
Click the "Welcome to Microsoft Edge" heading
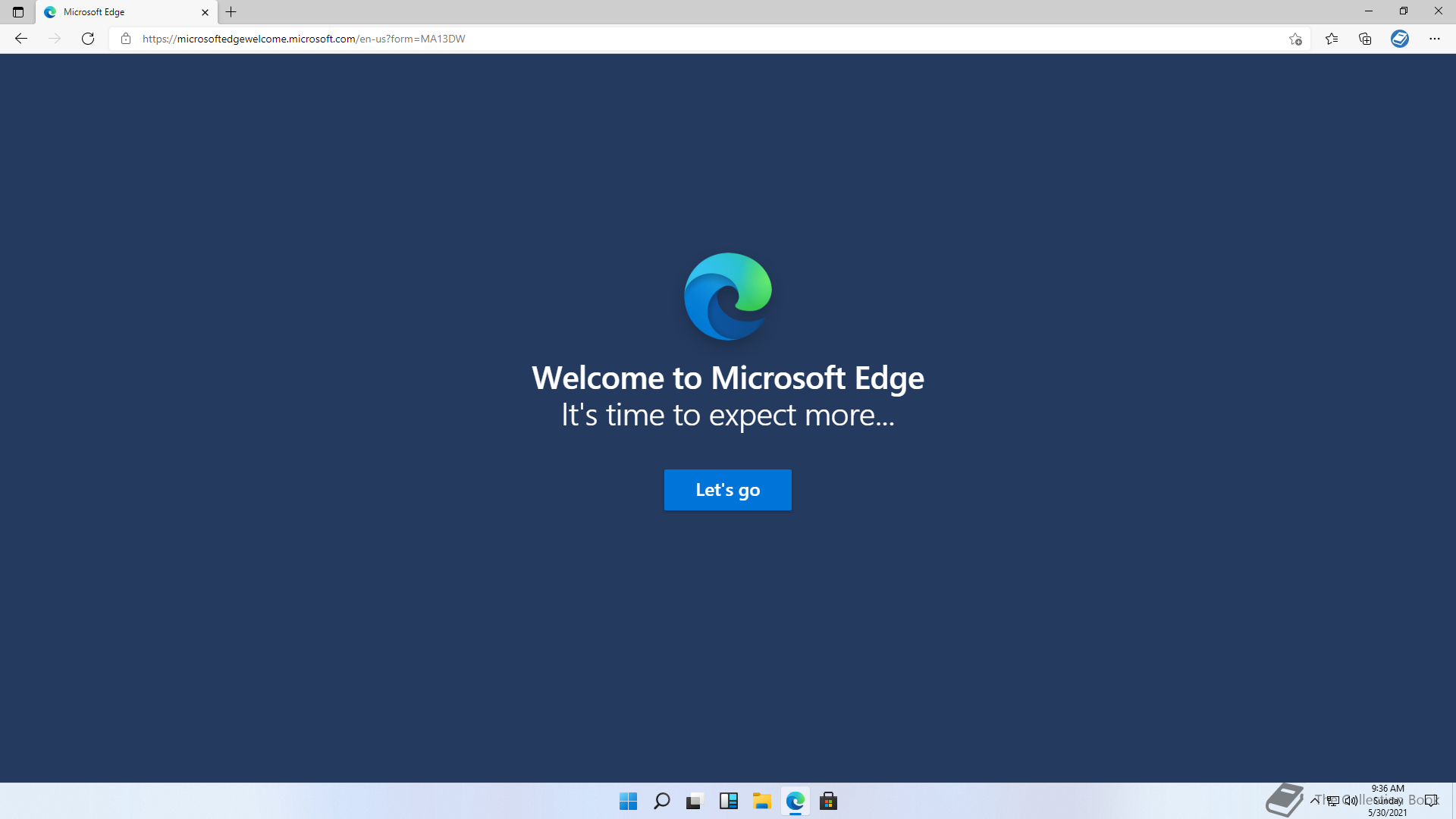728,378
